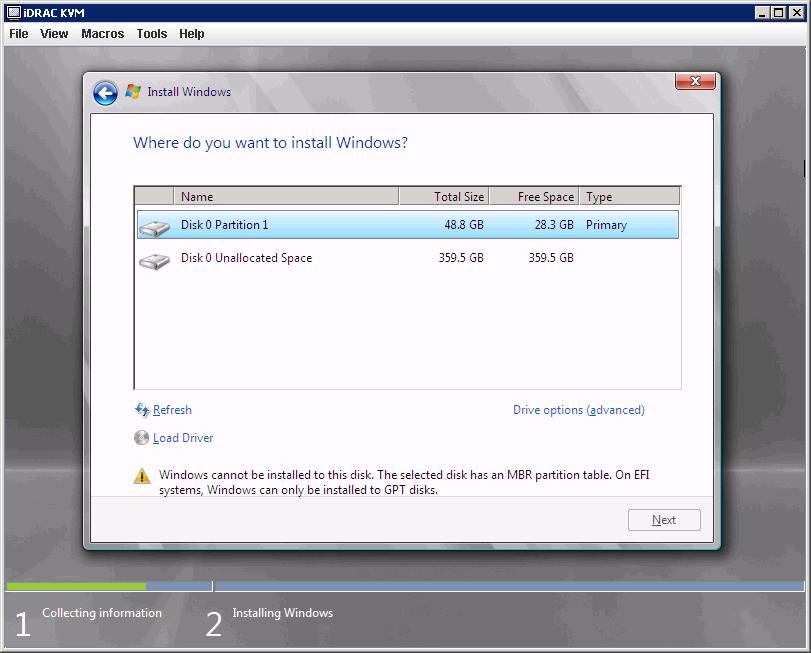Viewport: 811px width, 653px height.
Task: Open the Help menu
Action: [x=191, y=34]
